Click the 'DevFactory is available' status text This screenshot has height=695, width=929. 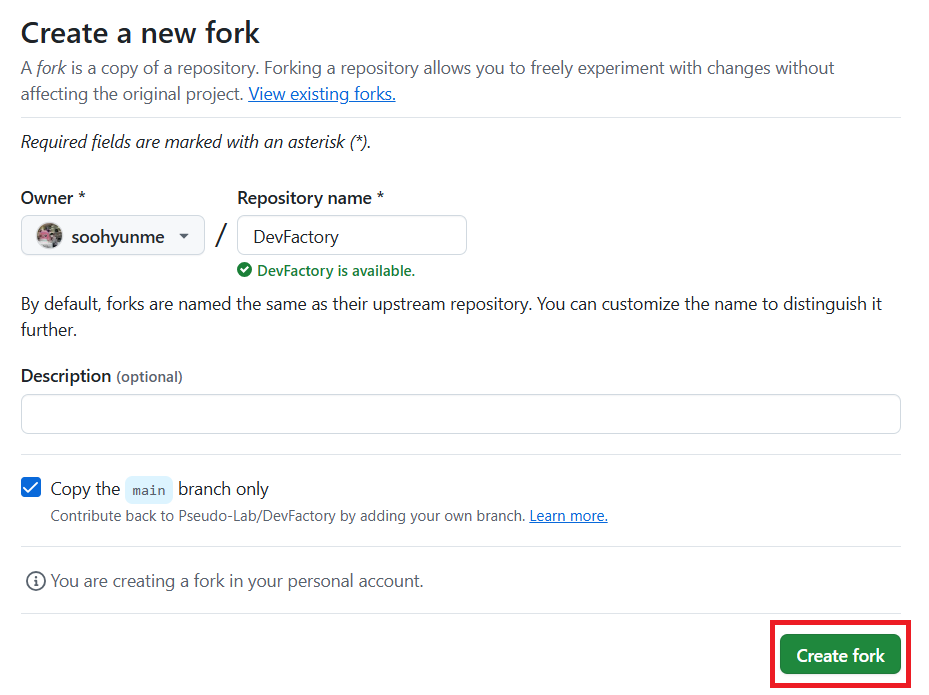click(335, 270)
